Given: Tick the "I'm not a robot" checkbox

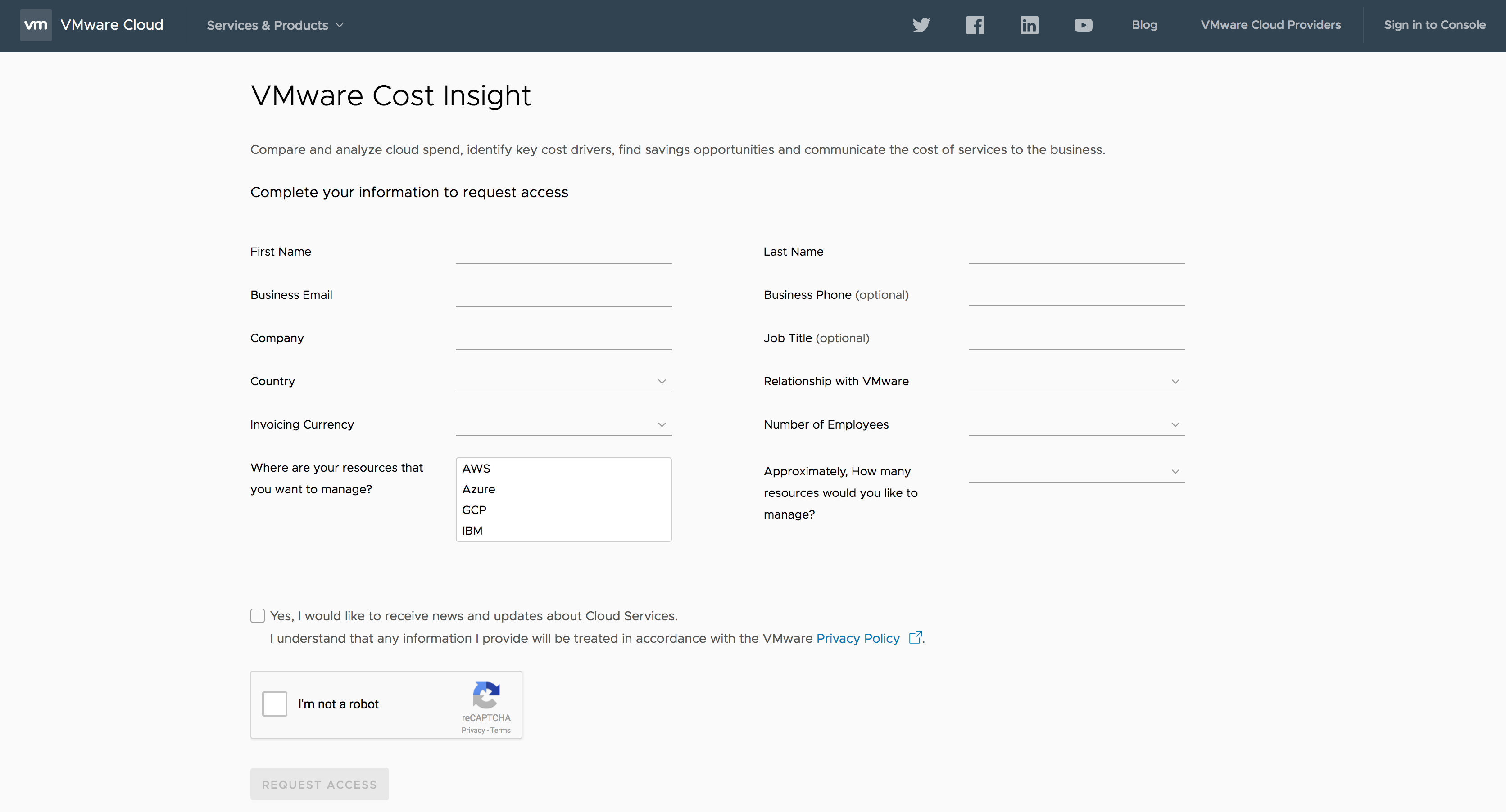Looking at the screenshot, I should tap(274, 704).
